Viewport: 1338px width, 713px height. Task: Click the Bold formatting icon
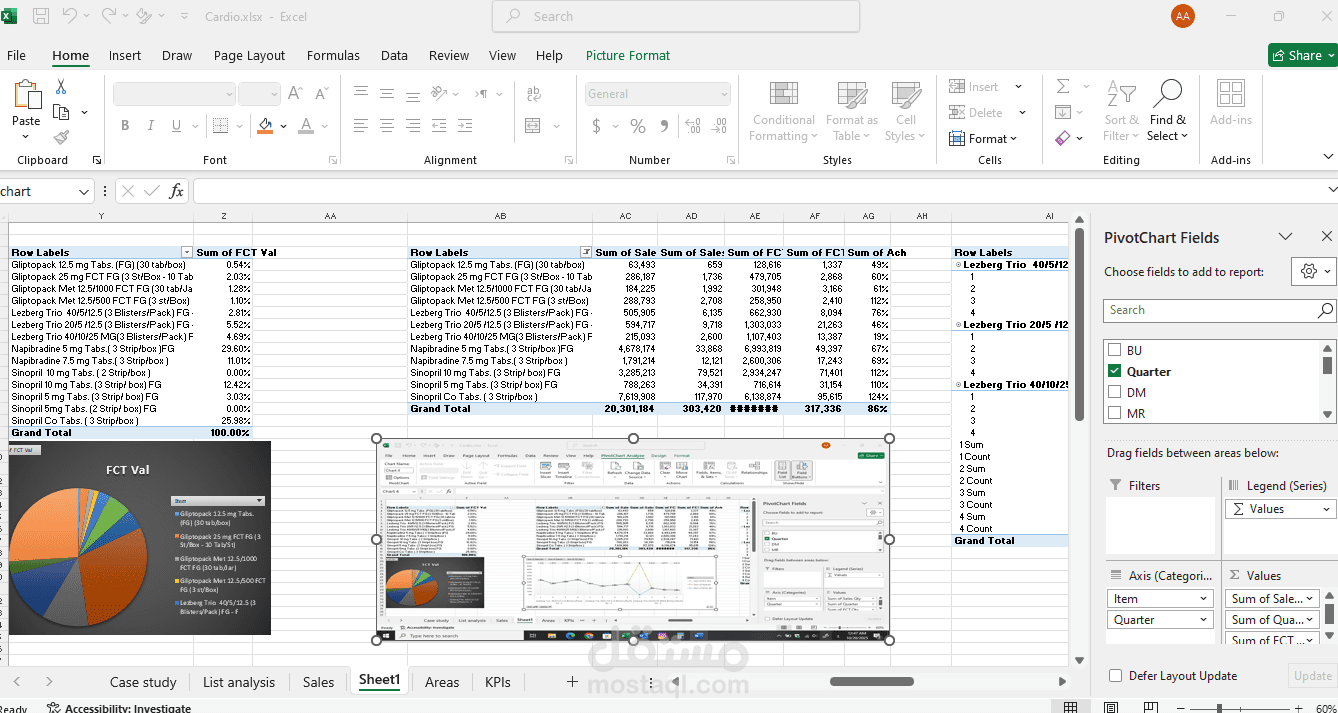tap(125, 126)
